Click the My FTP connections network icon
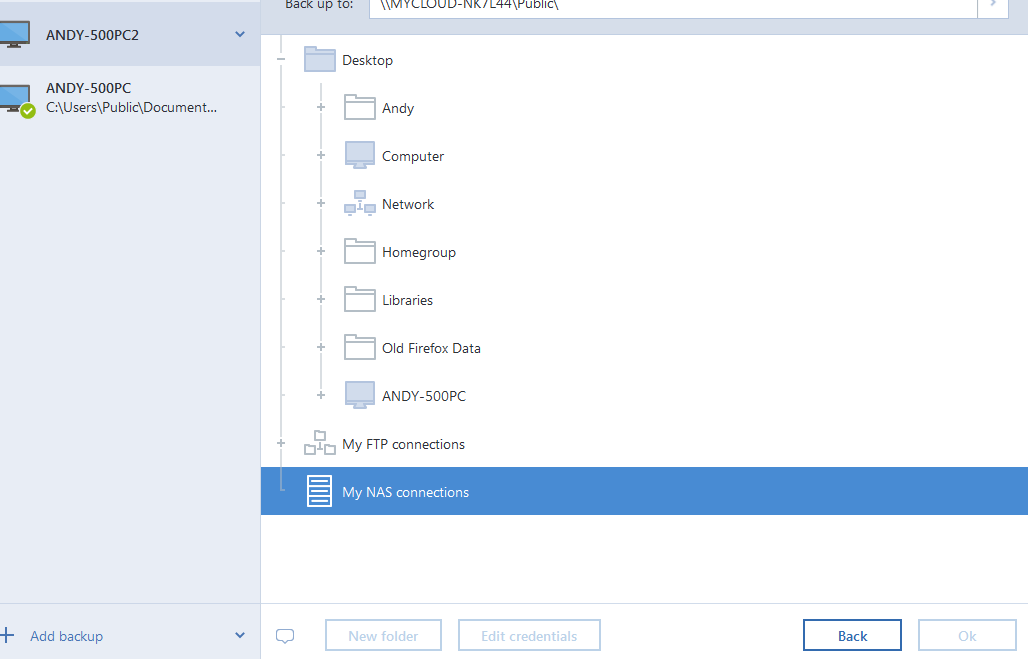 point(319,443)
